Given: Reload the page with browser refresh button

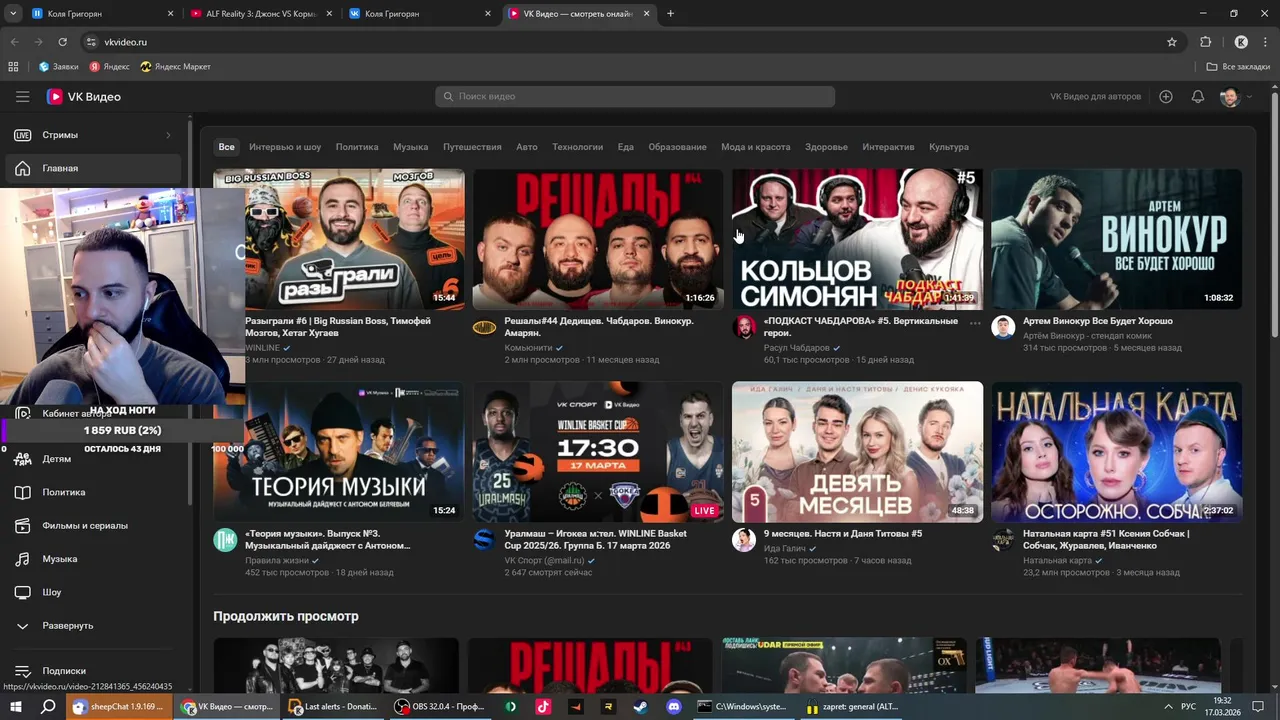Looking at the screenshot, I should click(62, 42).
